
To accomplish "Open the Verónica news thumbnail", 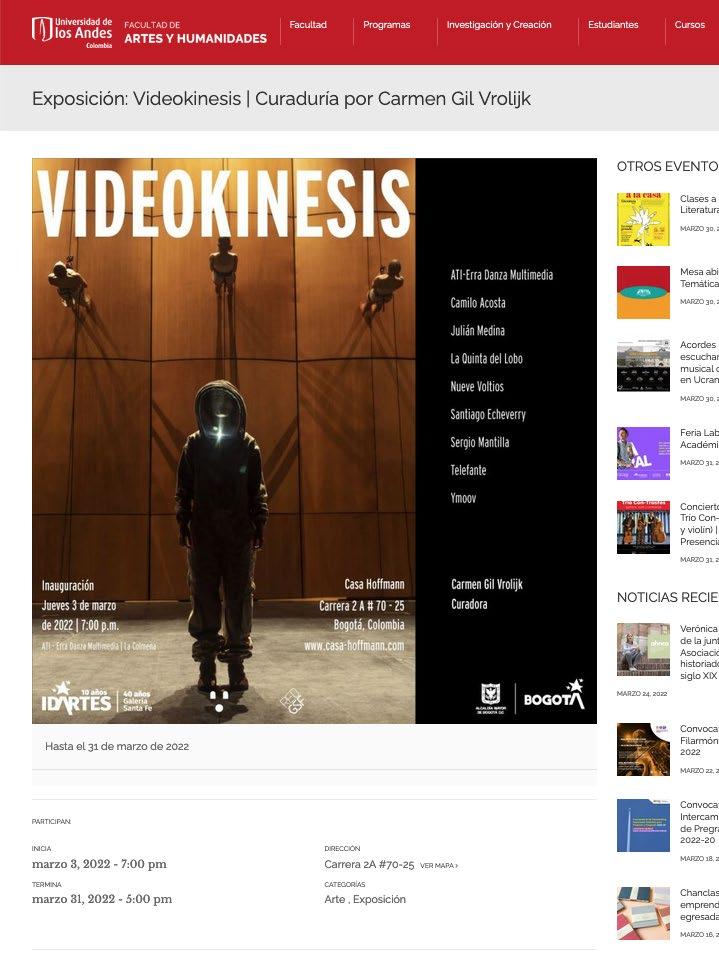I will tap(643, 650).
